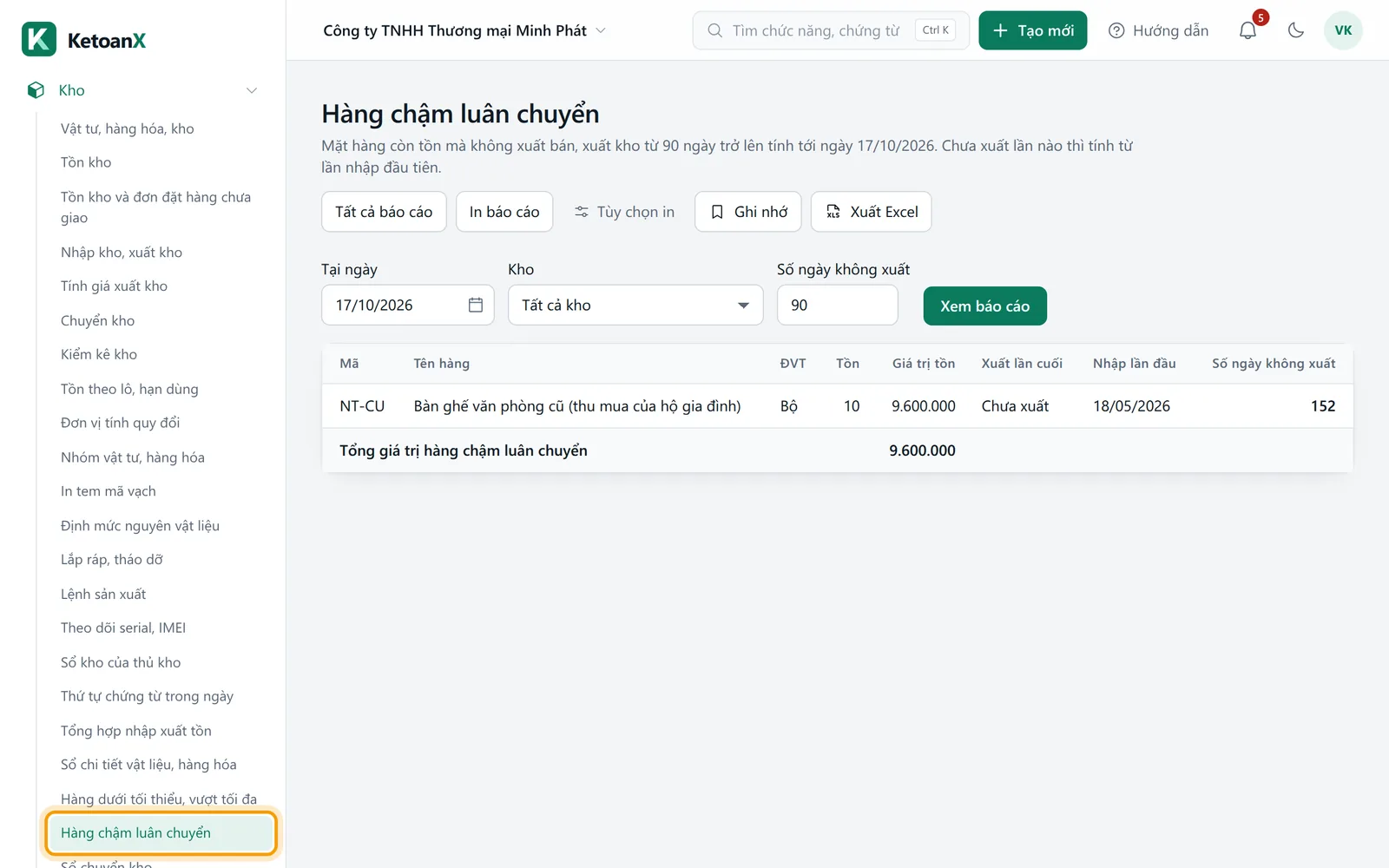
Task: Click the KetoanX logo icon
Action: pos(39,39)
